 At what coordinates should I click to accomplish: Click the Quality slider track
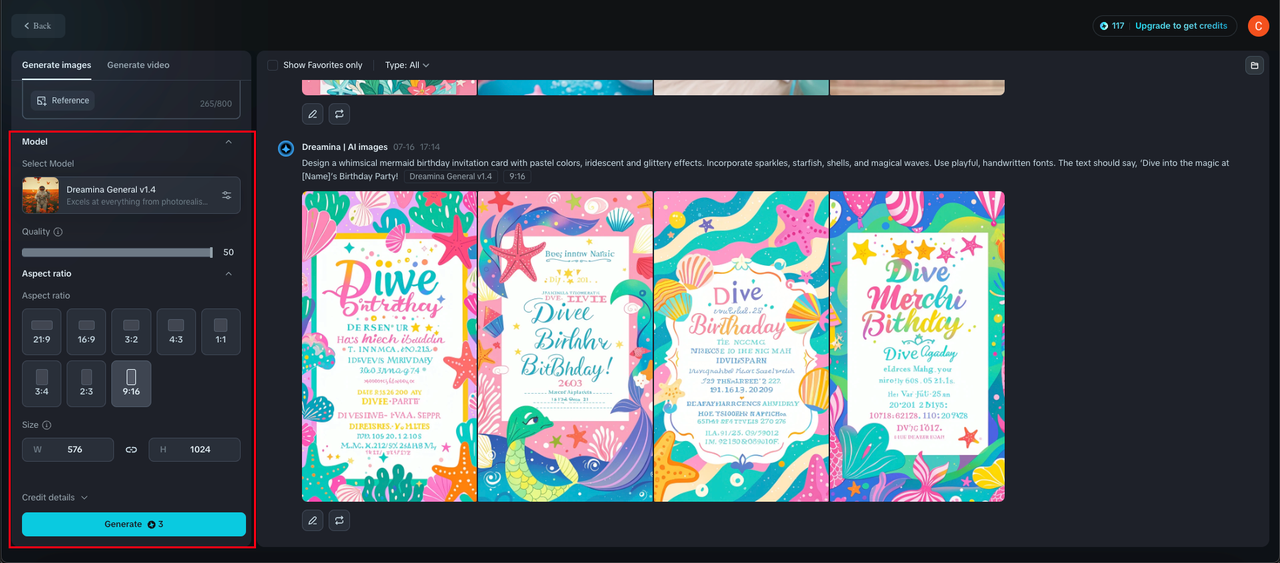[x=116, y=253]
